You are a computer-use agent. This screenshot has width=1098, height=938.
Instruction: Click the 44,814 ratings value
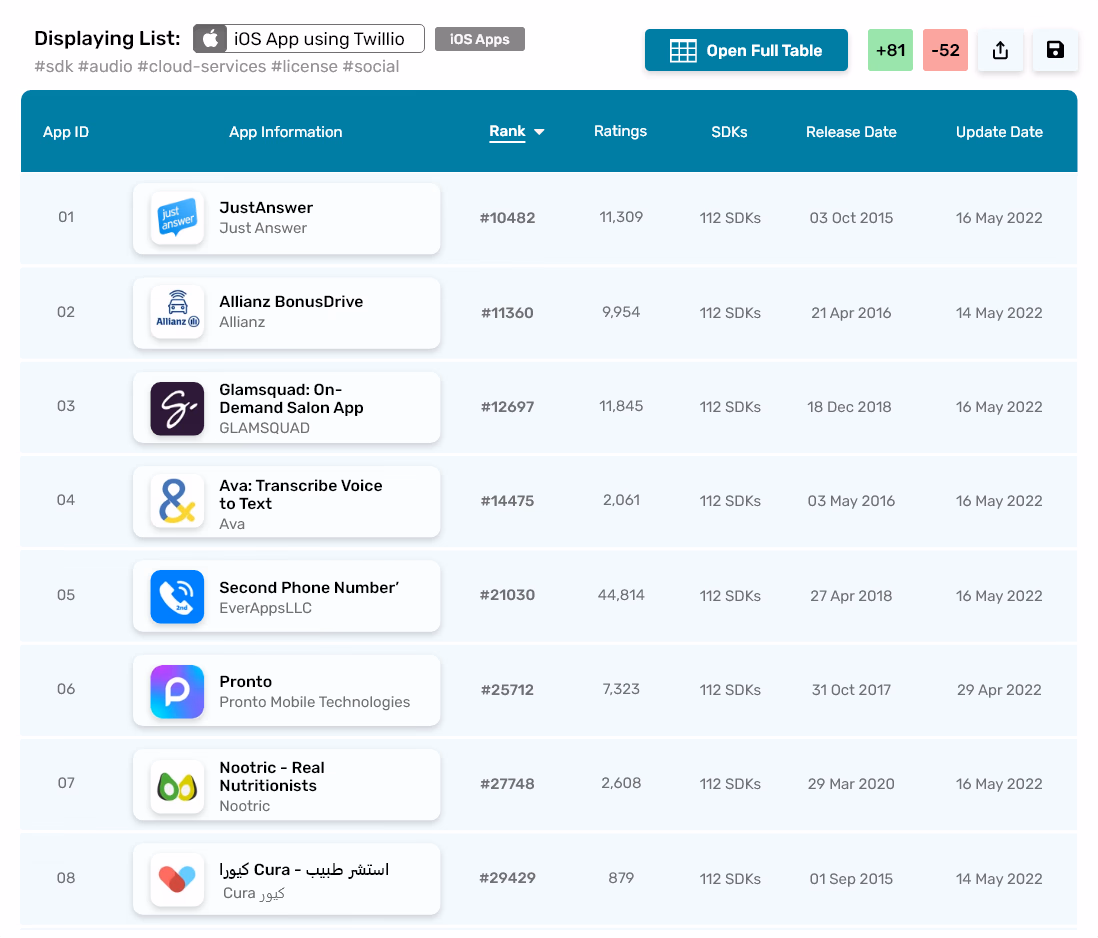pos(621,595)
